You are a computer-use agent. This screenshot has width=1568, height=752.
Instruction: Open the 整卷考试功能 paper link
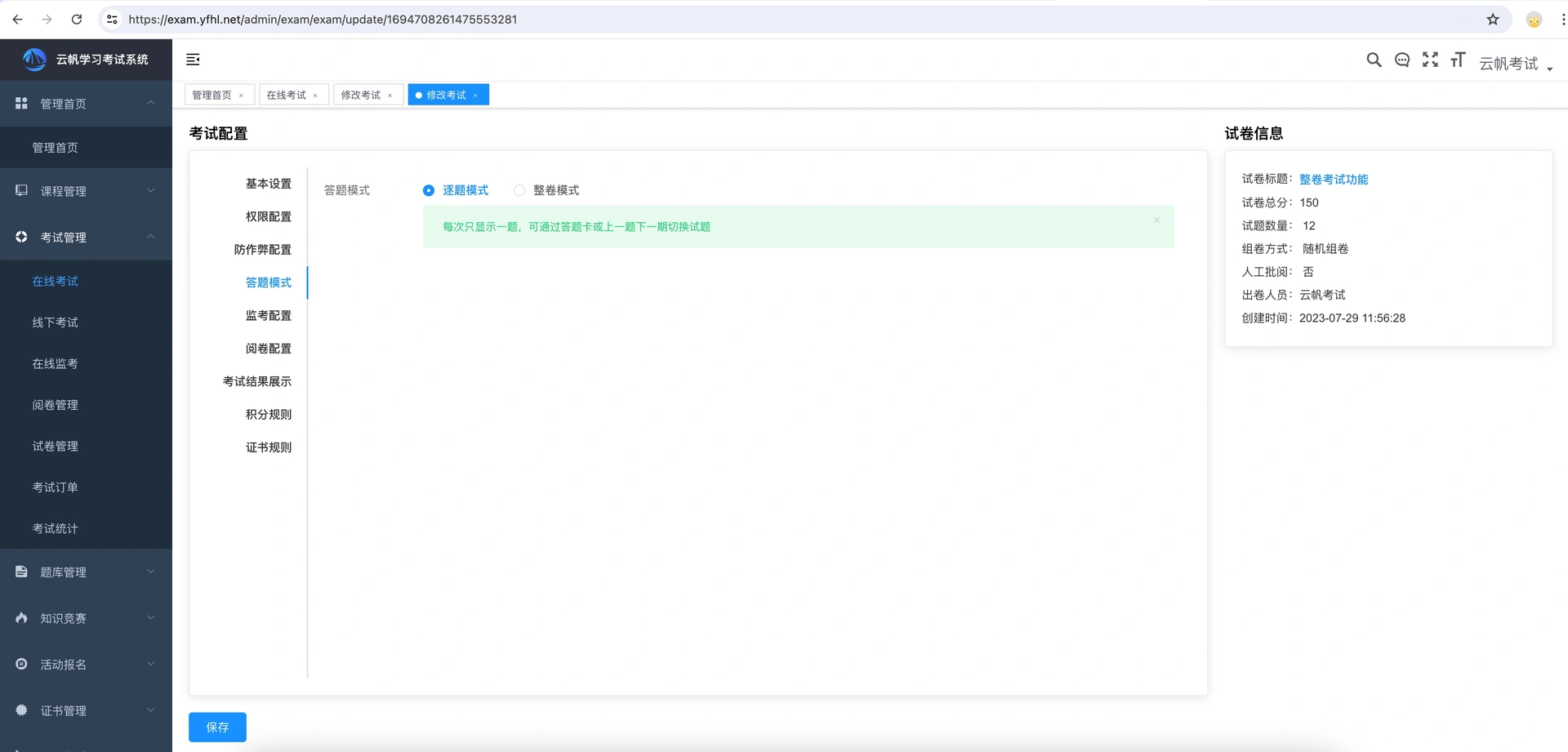1334,180
